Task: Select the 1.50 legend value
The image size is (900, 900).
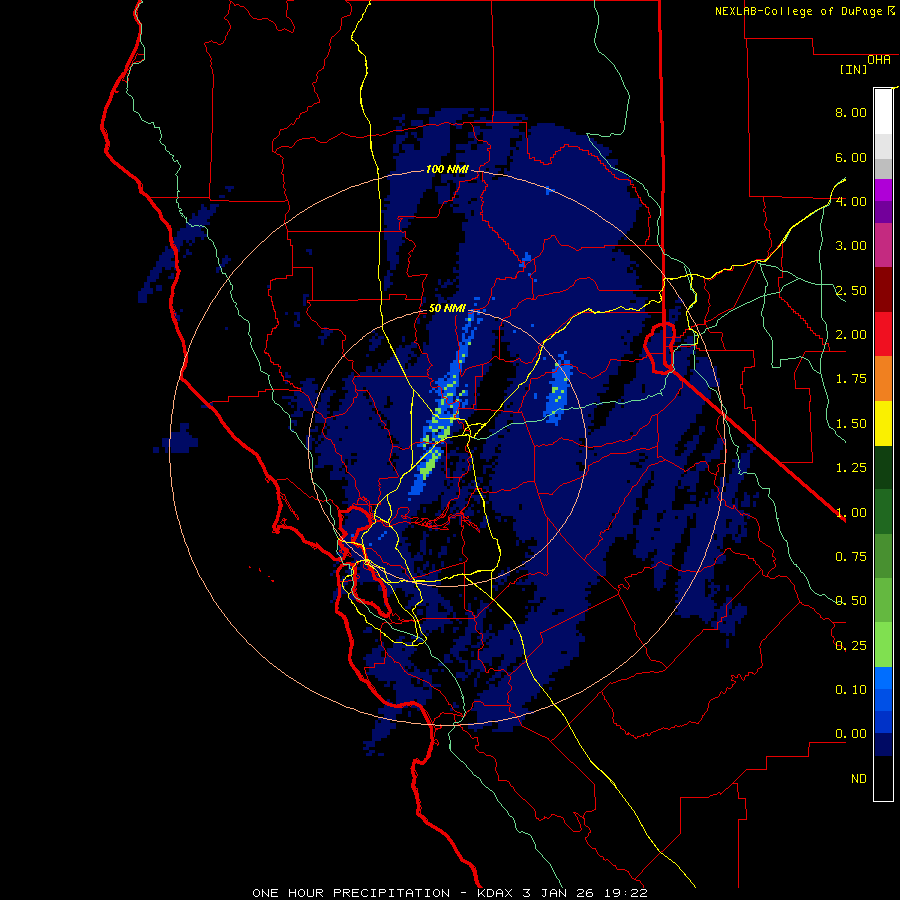Action: click(x=851, y=424)
